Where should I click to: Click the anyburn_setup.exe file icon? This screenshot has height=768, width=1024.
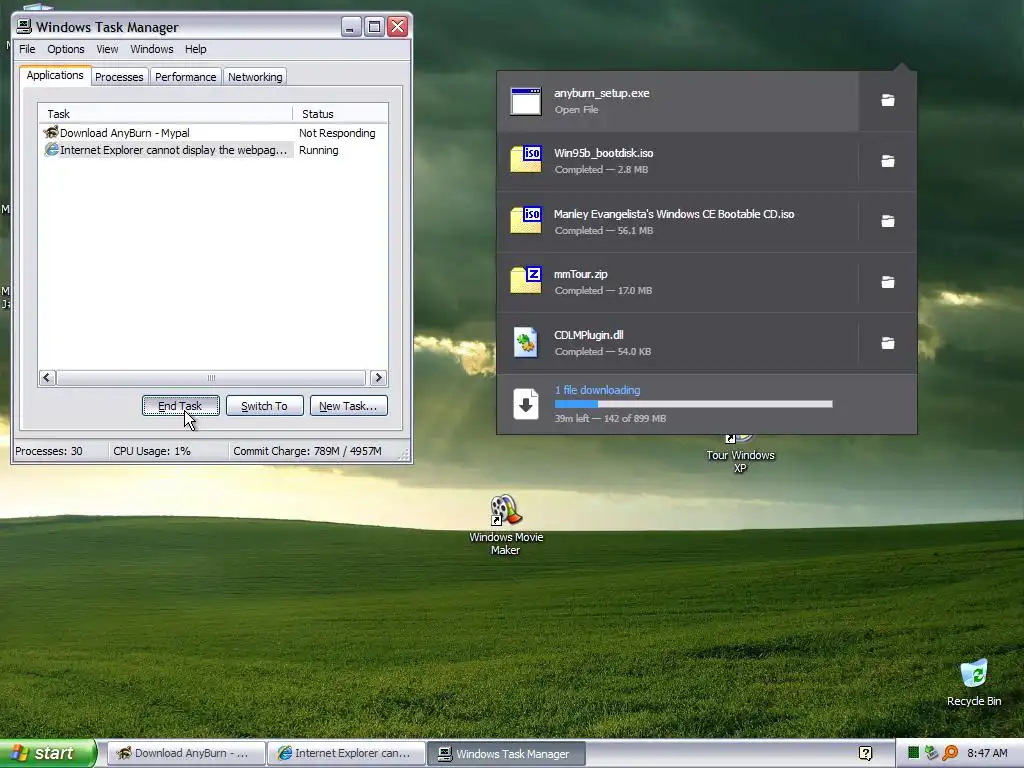click(x=526, y=101)
